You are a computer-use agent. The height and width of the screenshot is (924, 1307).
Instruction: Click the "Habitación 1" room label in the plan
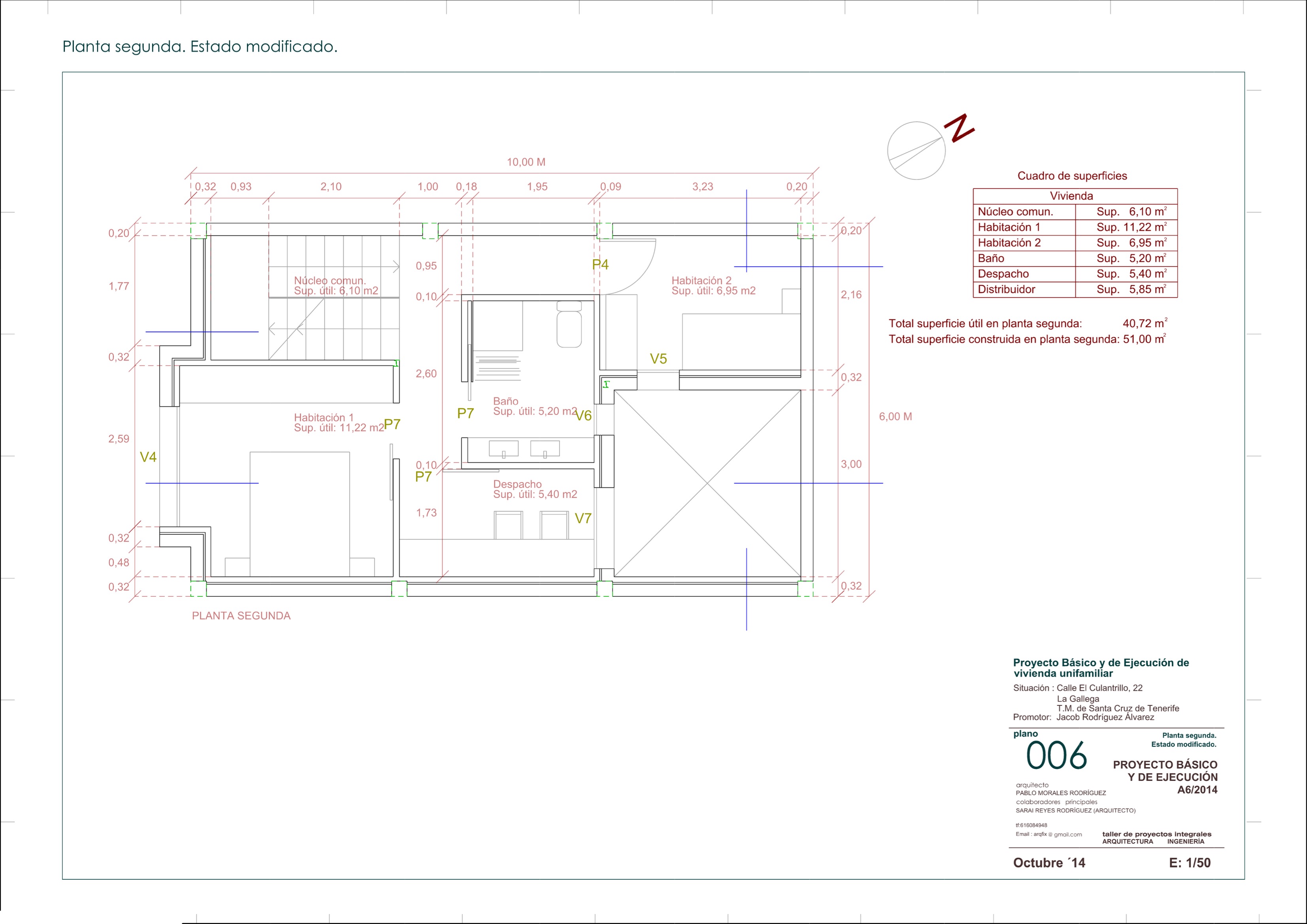click(x=323, y=418)
